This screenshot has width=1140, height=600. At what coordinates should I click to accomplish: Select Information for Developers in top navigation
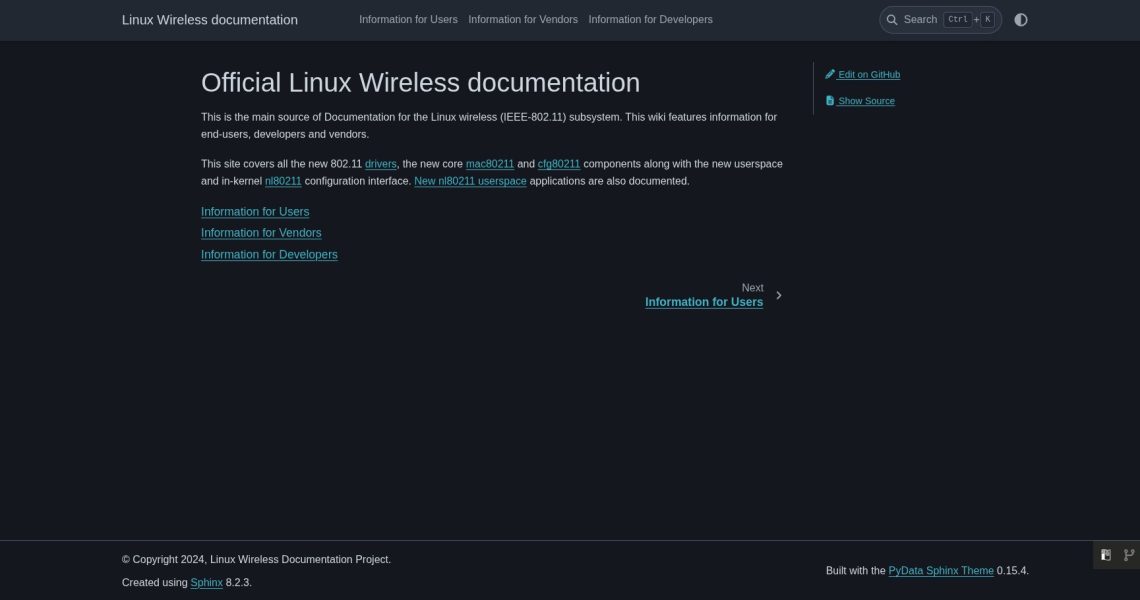tap(650, 19)
